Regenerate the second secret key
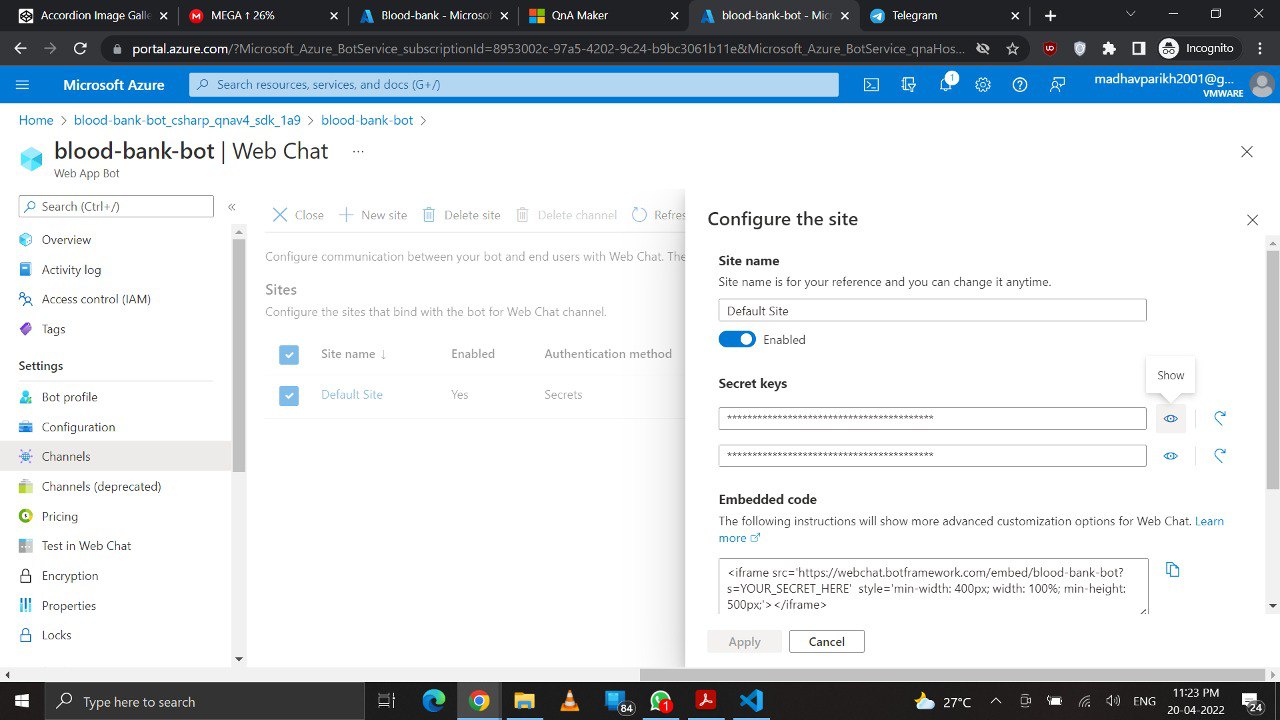1280x720 pixels. [1220, 456]
